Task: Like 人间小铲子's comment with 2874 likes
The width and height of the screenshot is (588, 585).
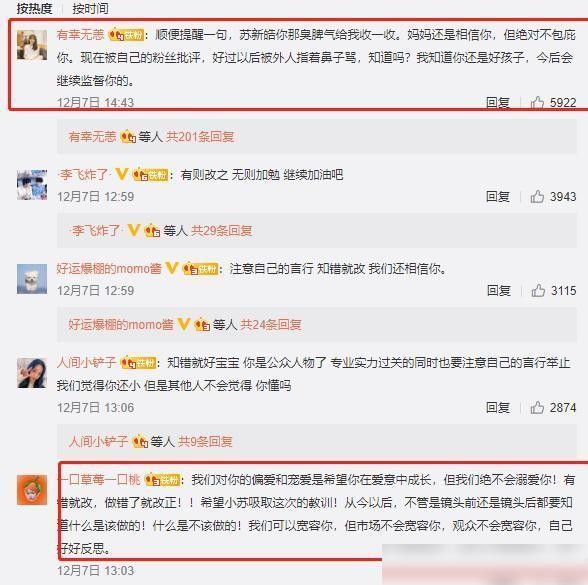Action: pos(537,407)
